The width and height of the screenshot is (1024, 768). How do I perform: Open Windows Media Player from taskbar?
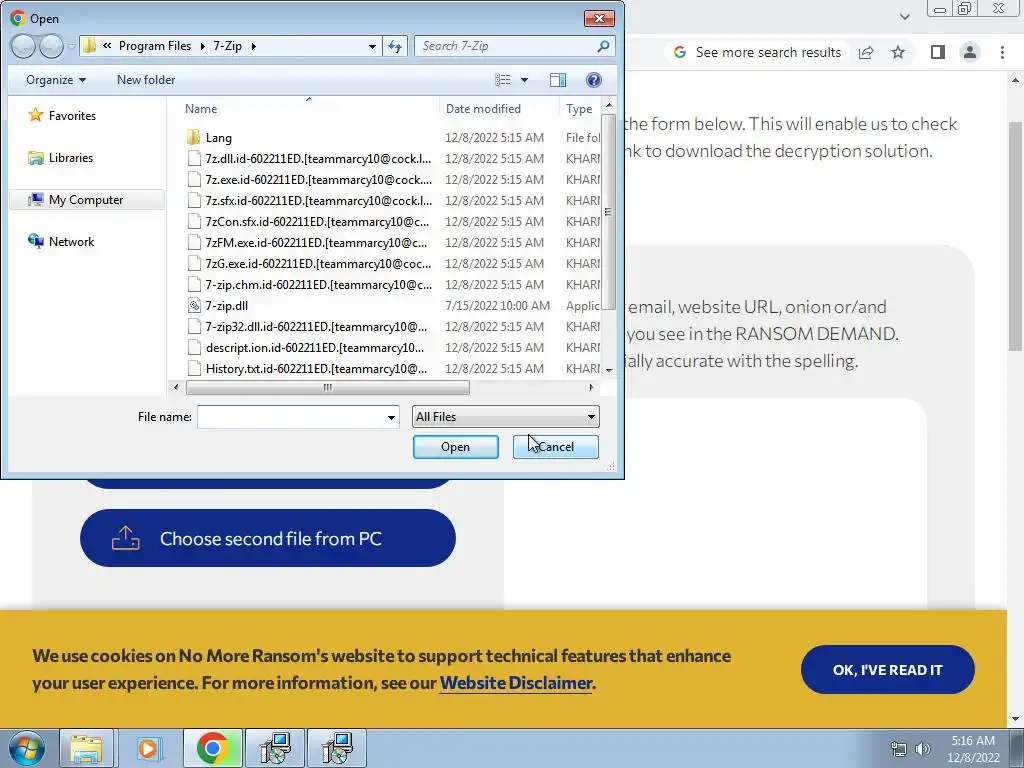pyautogui.click(x=148, y=748)
